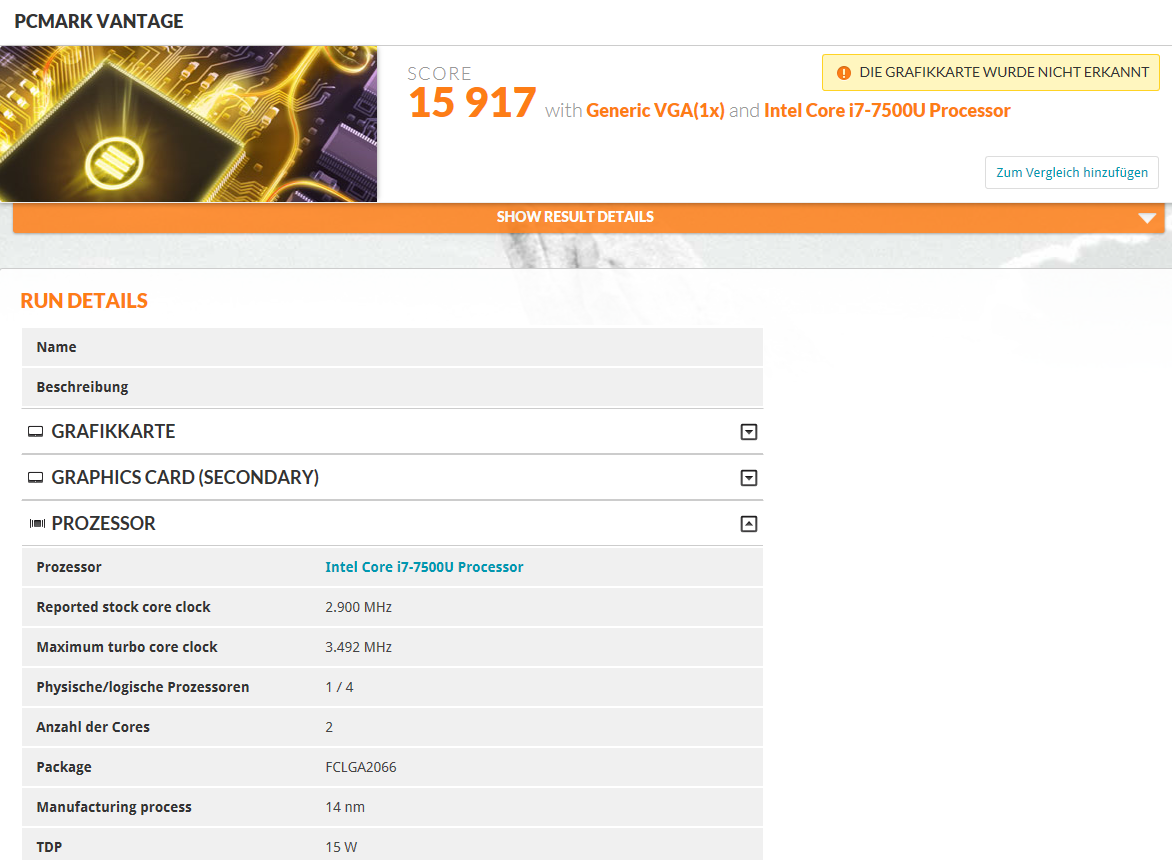
Task: Click the white arrow on the orange bar
Action: tap(1147, 218)
